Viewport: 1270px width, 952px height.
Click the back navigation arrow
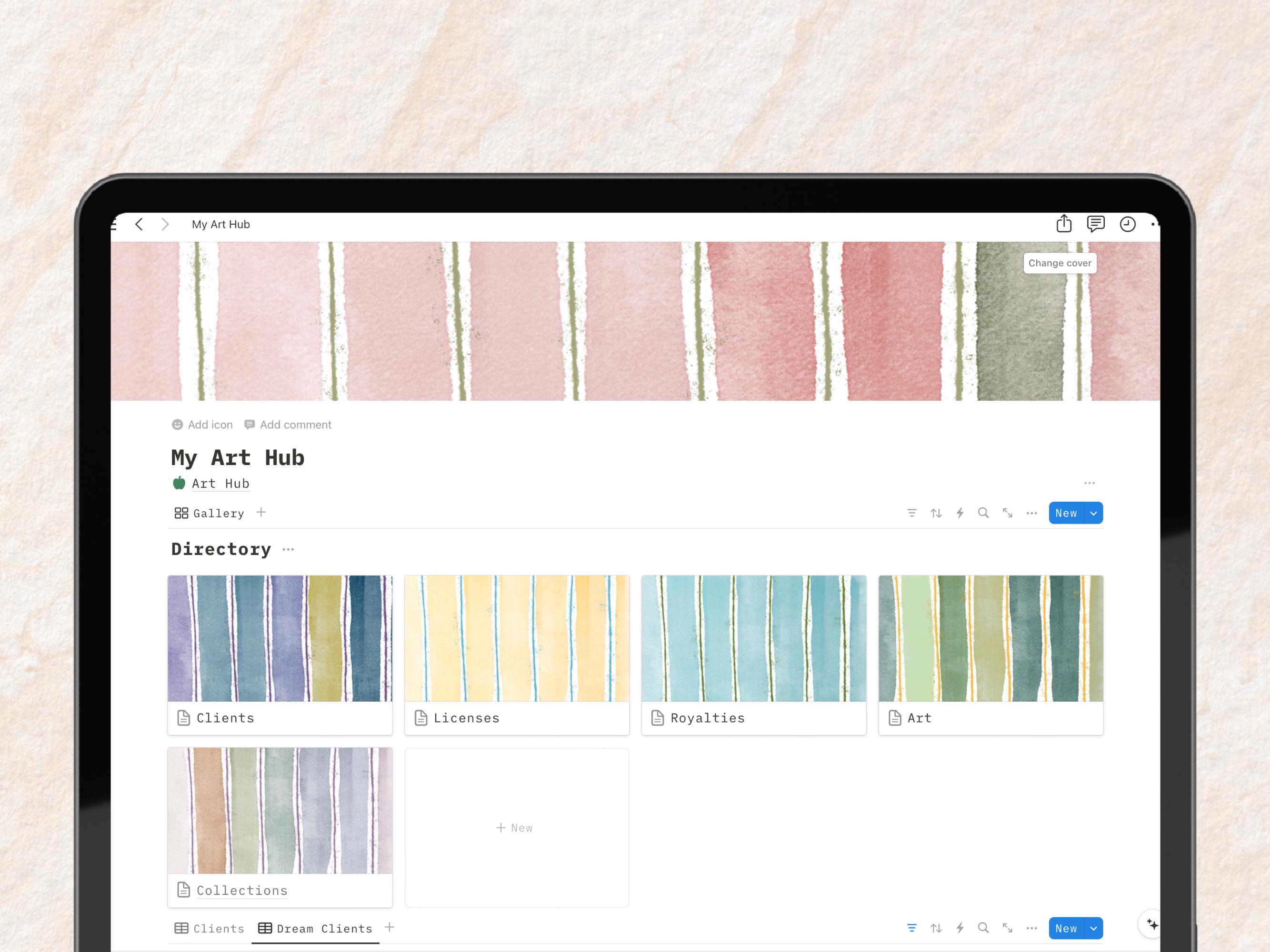(139, 224)
